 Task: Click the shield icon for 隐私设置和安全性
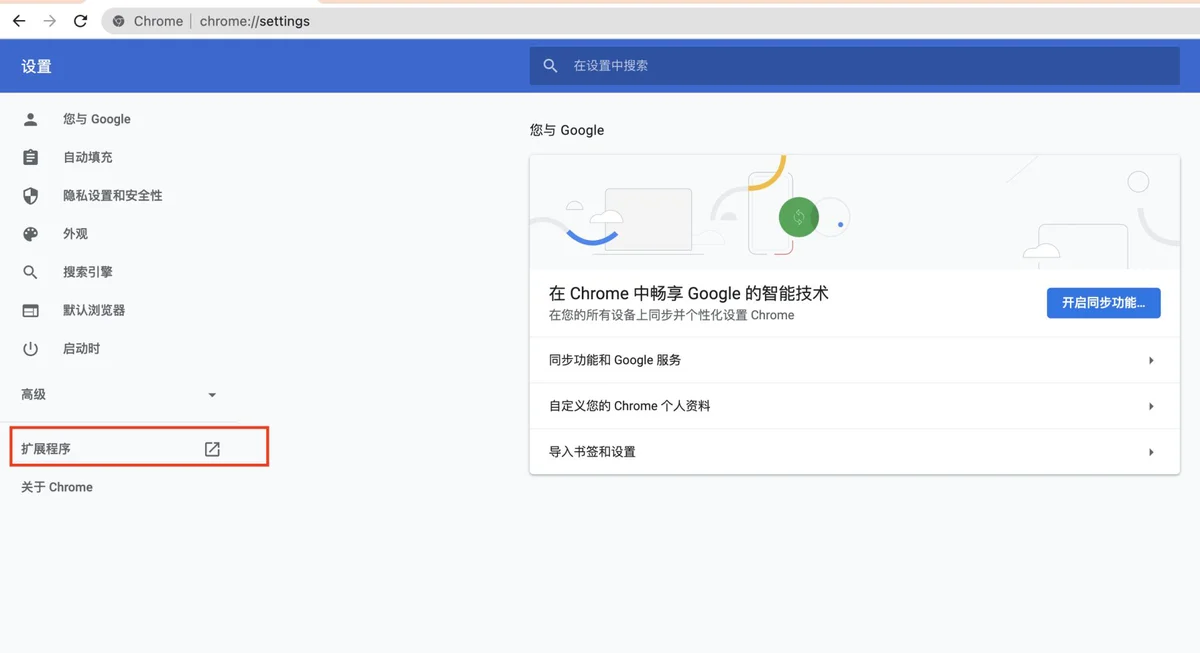pyautogui.click(x=30, y=196)
